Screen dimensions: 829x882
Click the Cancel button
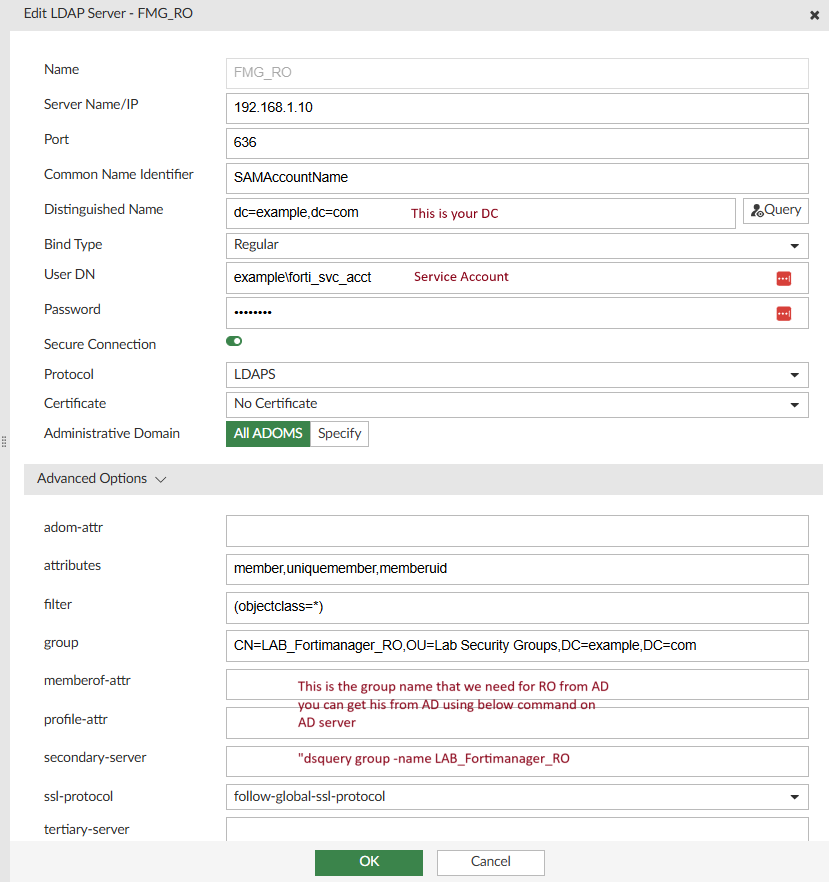tap(490, 862)
